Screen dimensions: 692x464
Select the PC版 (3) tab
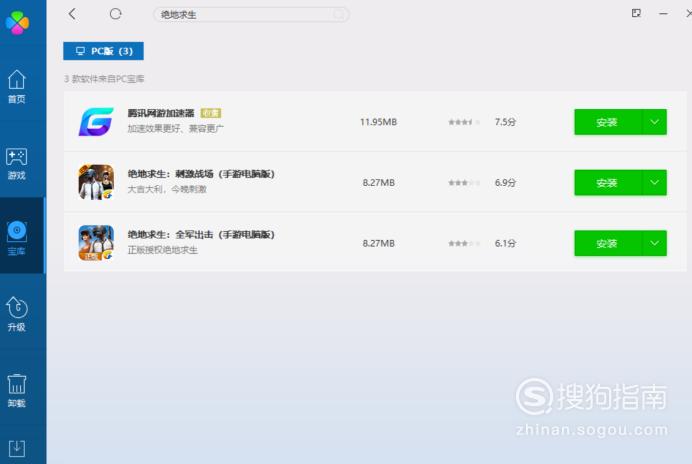pos(103,51)
